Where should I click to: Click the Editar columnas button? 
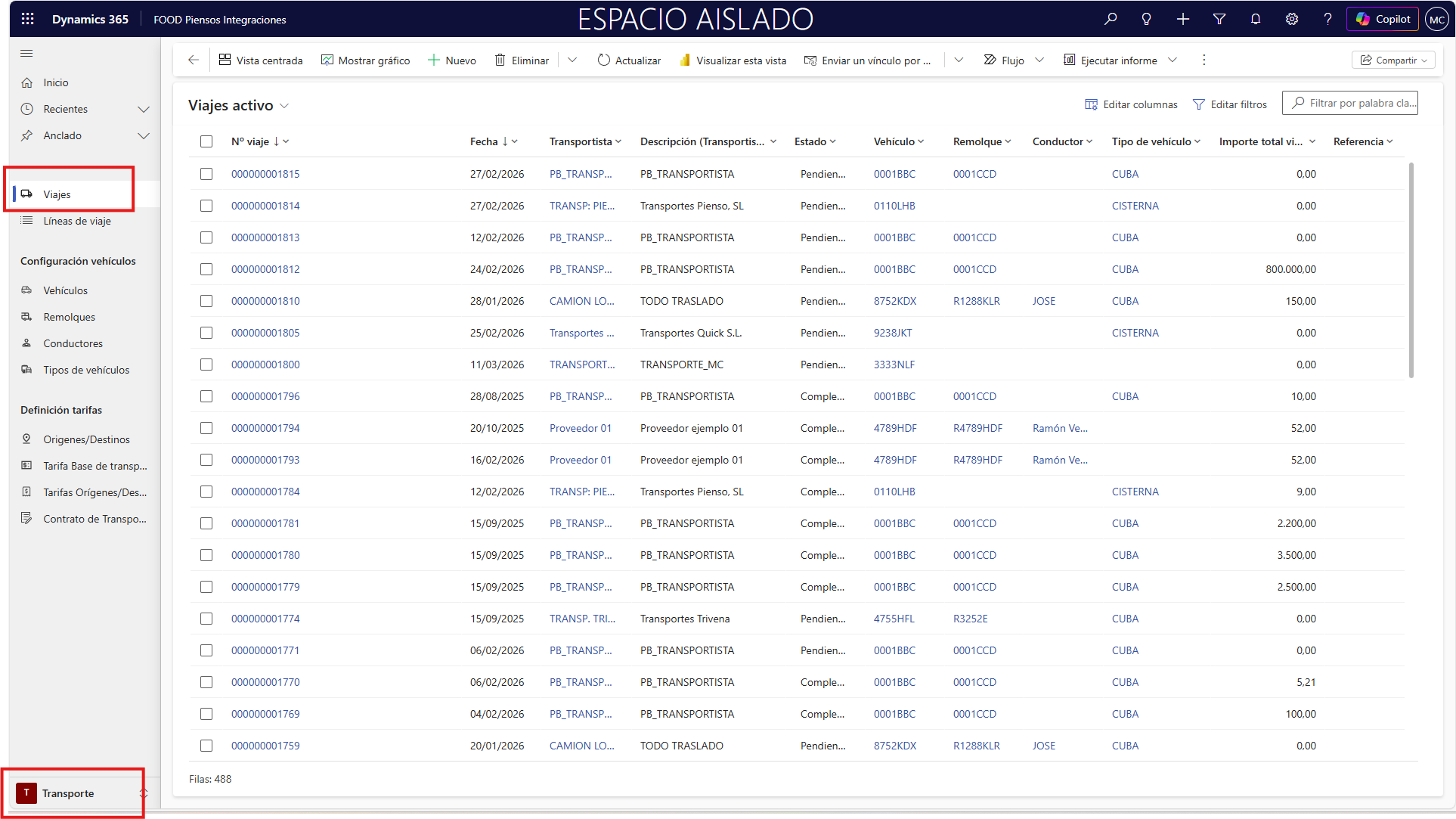click(1131, 104)
